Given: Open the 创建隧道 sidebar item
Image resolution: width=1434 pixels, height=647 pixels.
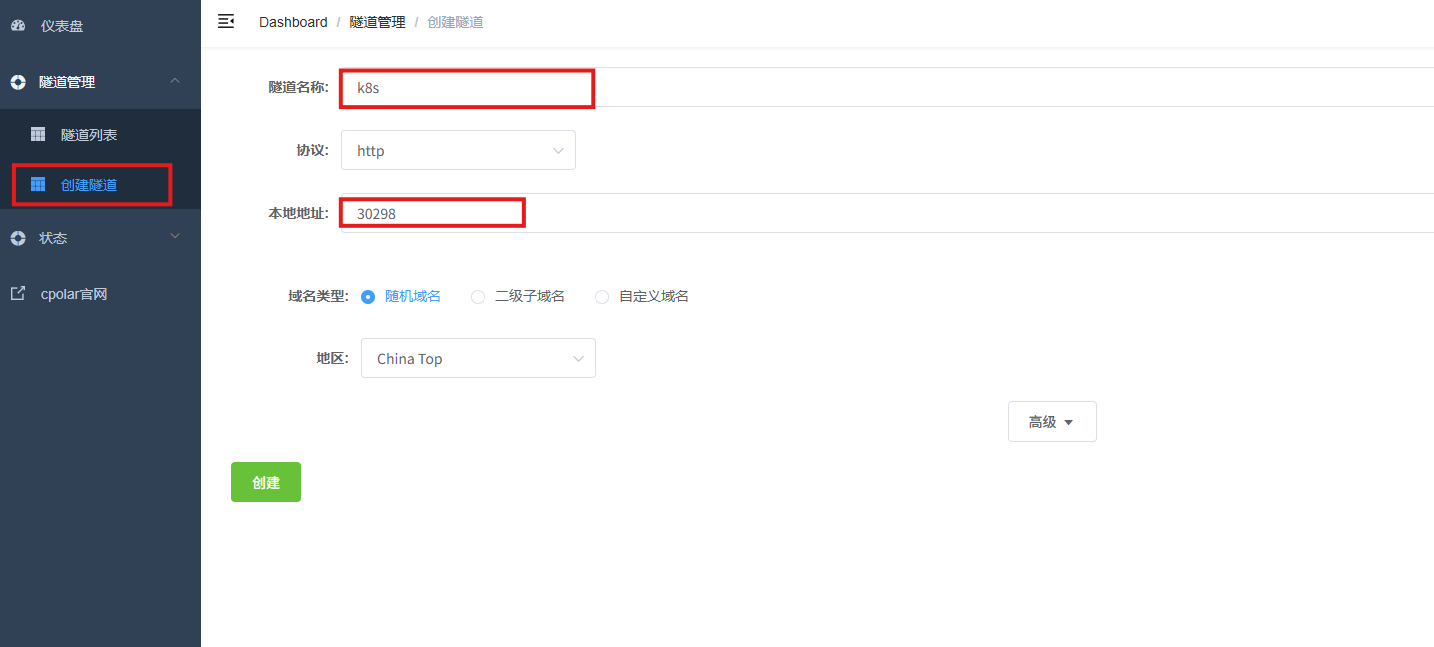Looking at the screenshot, I should click(x=100, y=184).
